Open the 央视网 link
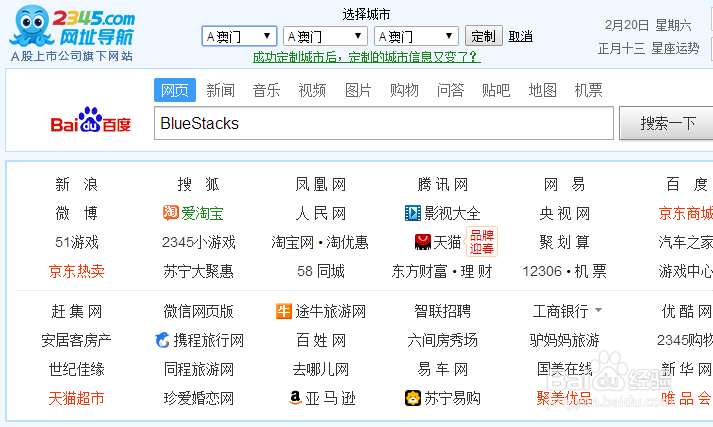 [x=564, y=213]
